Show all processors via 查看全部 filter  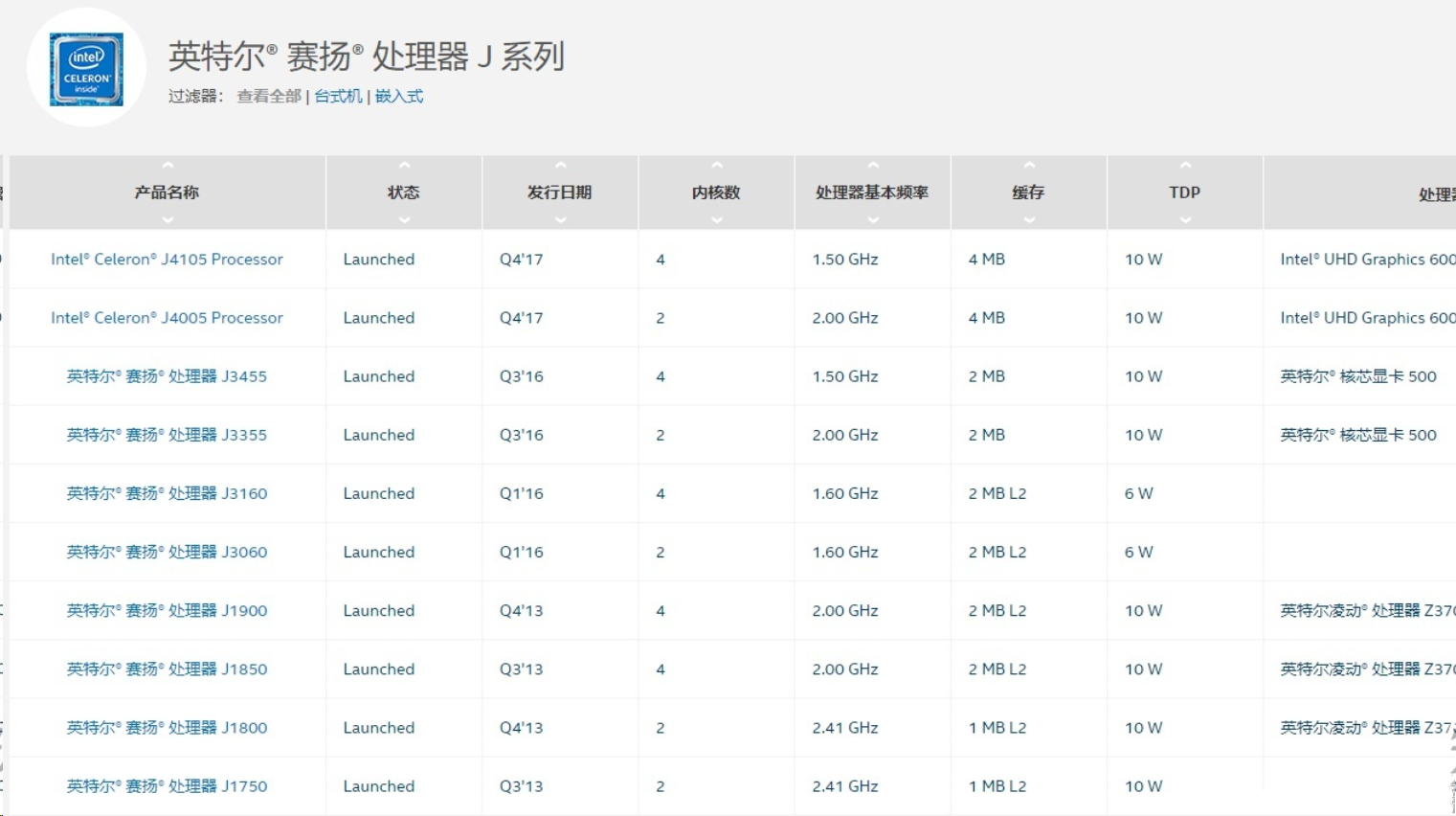[269, 96]
